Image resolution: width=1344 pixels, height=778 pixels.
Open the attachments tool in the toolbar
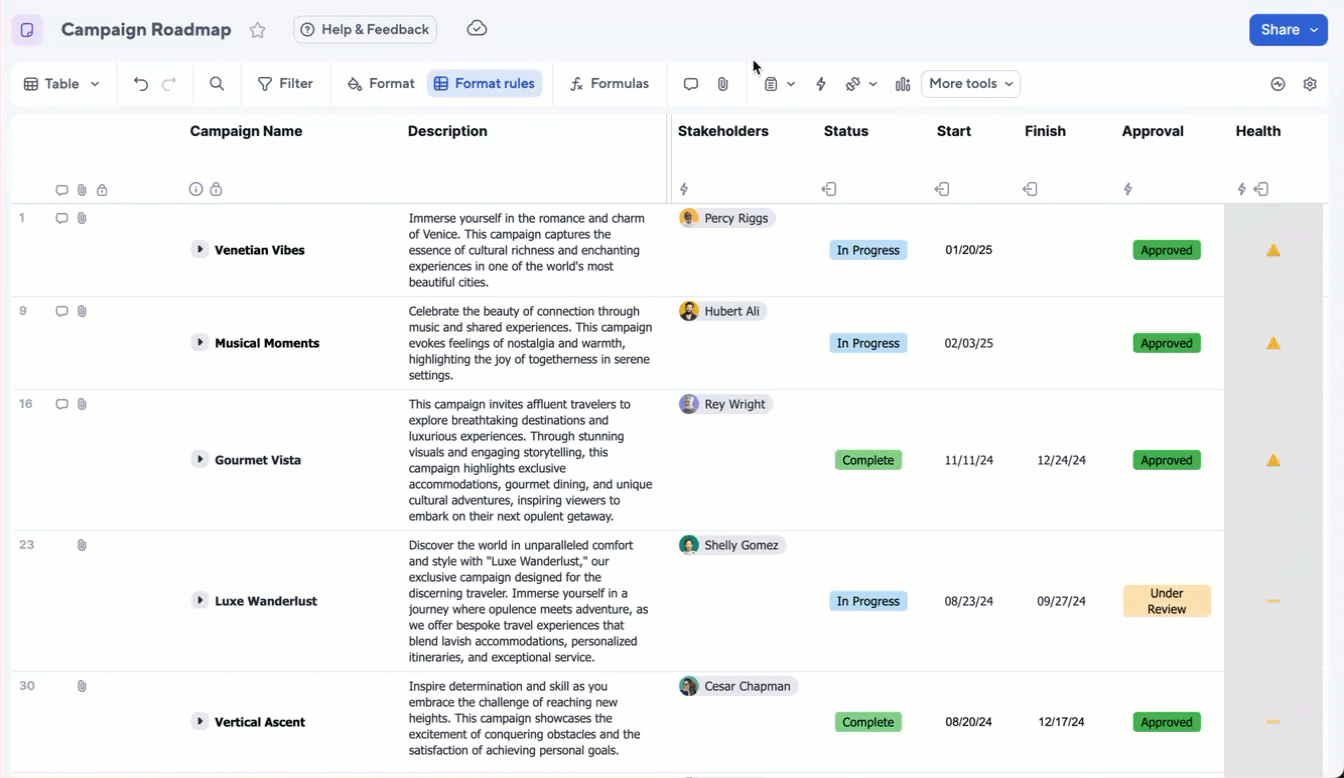(722, 83)
